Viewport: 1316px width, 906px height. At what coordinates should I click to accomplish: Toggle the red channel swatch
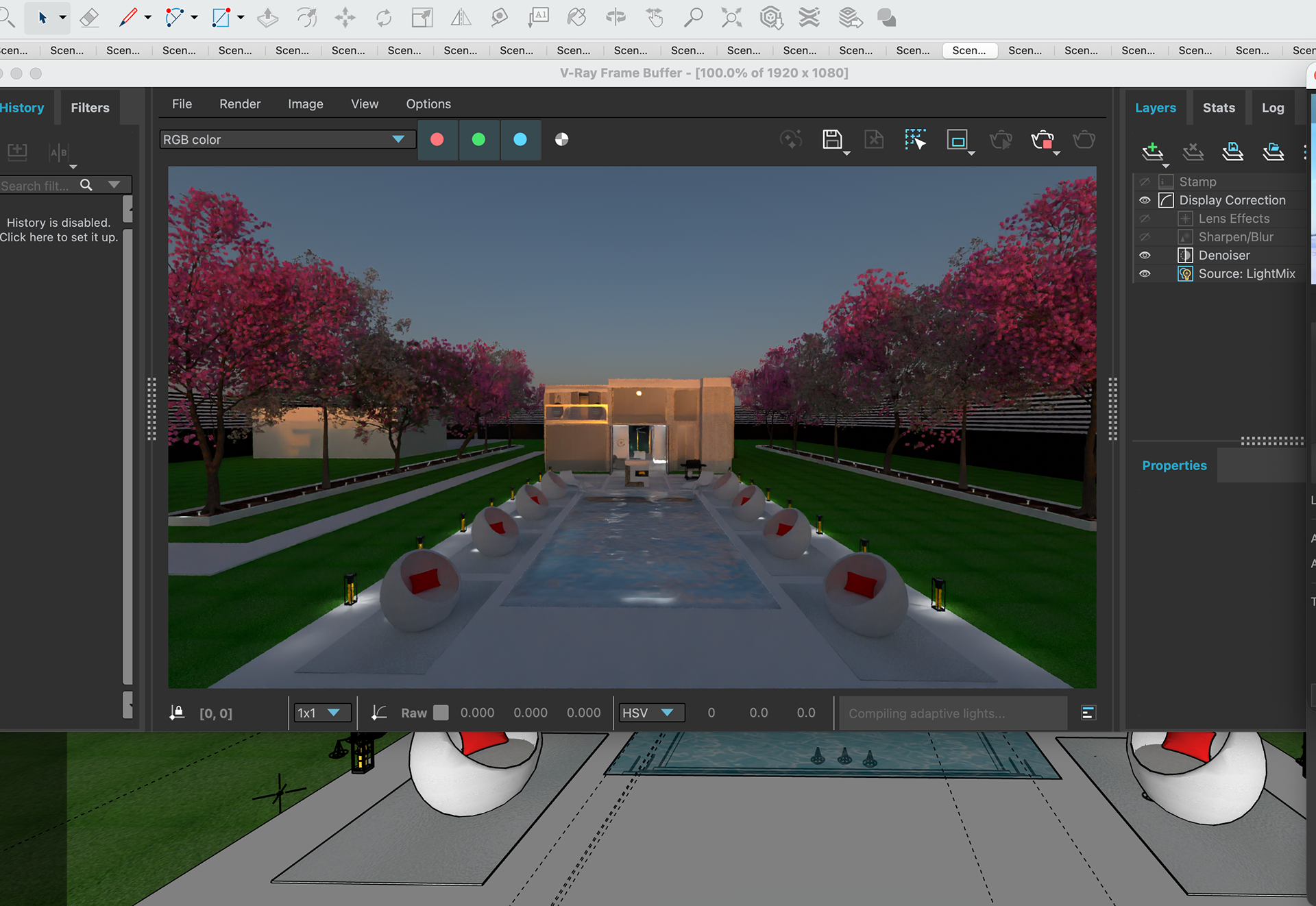pyautogui.click(x=437, y=140)
